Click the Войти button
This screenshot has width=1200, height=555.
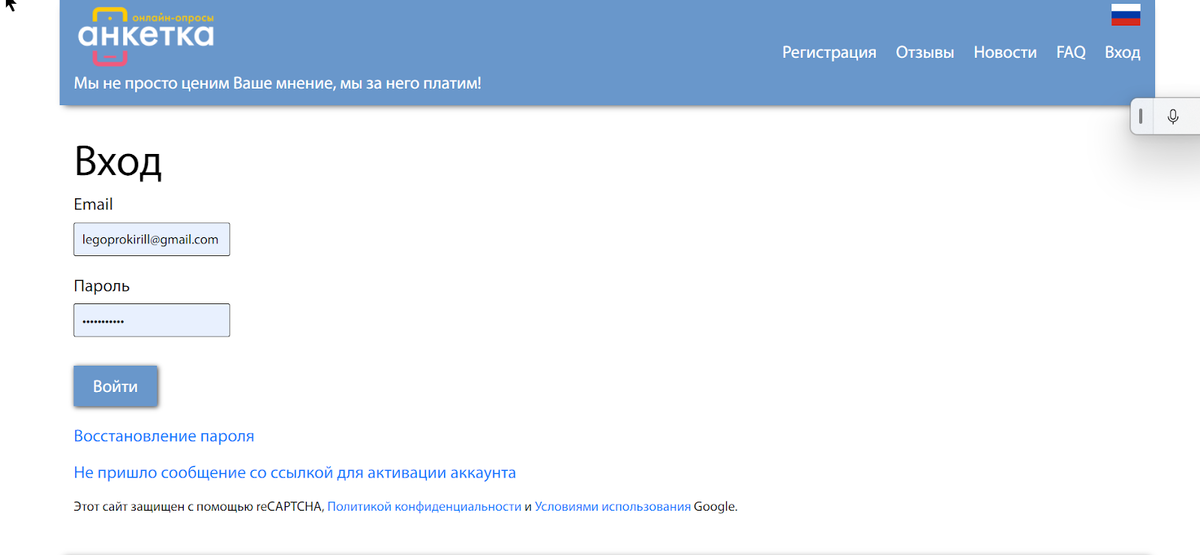coord(116,387)
